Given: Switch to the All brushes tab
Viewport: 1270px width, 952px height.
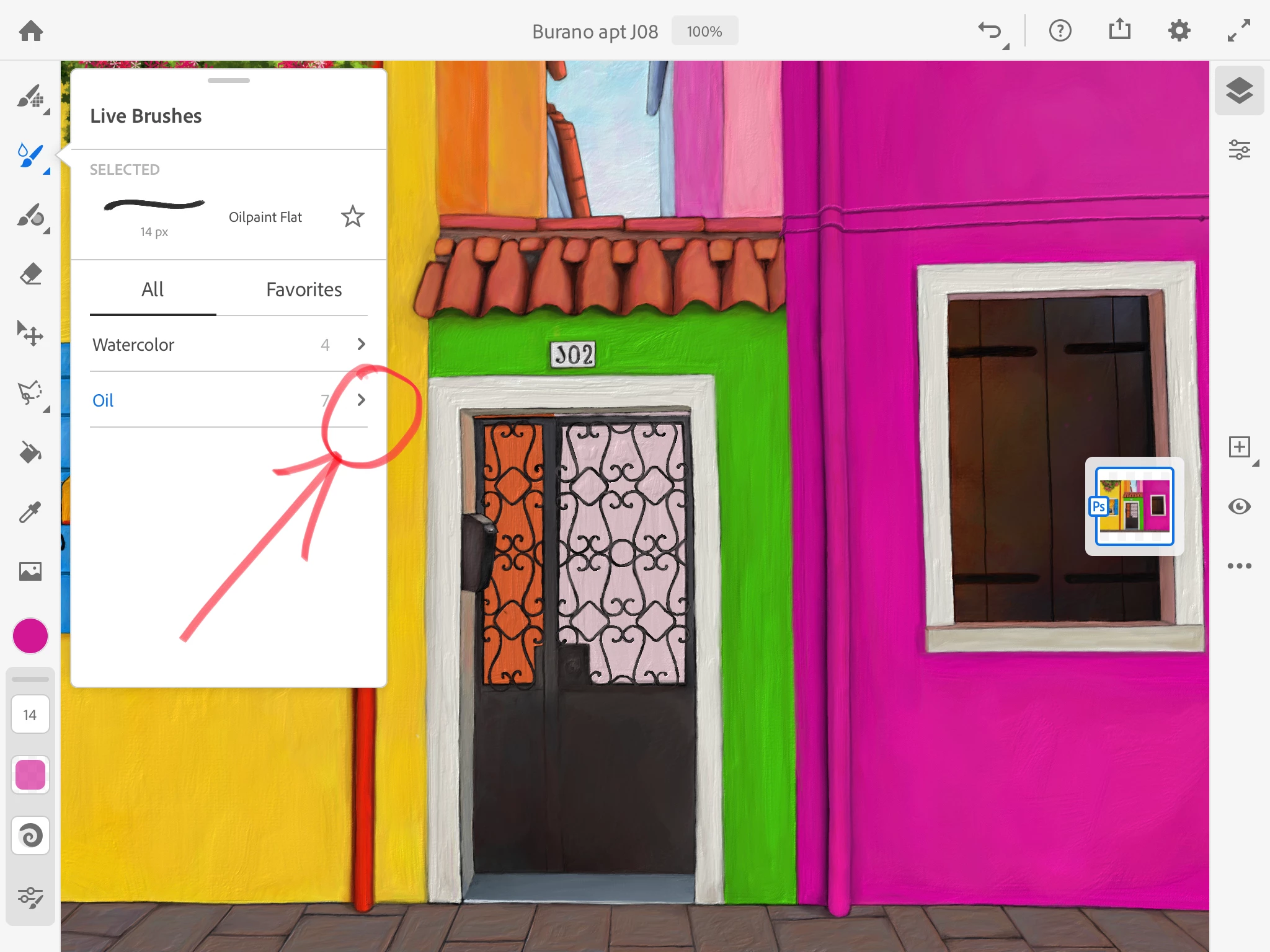Looking at the screenshot, I should [x=153, y=289].
